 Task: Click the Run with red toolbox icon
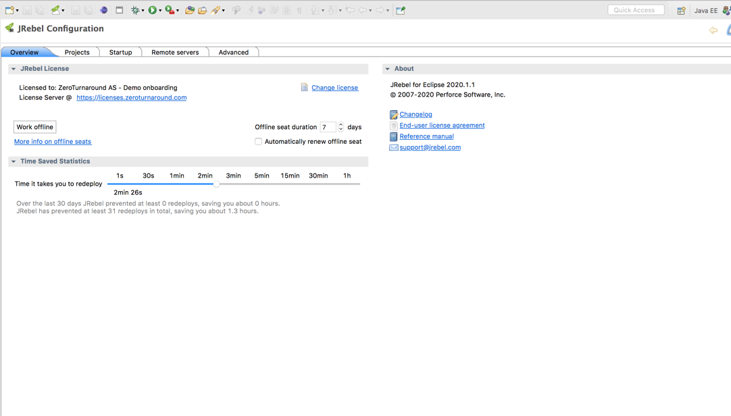point(170,10)
